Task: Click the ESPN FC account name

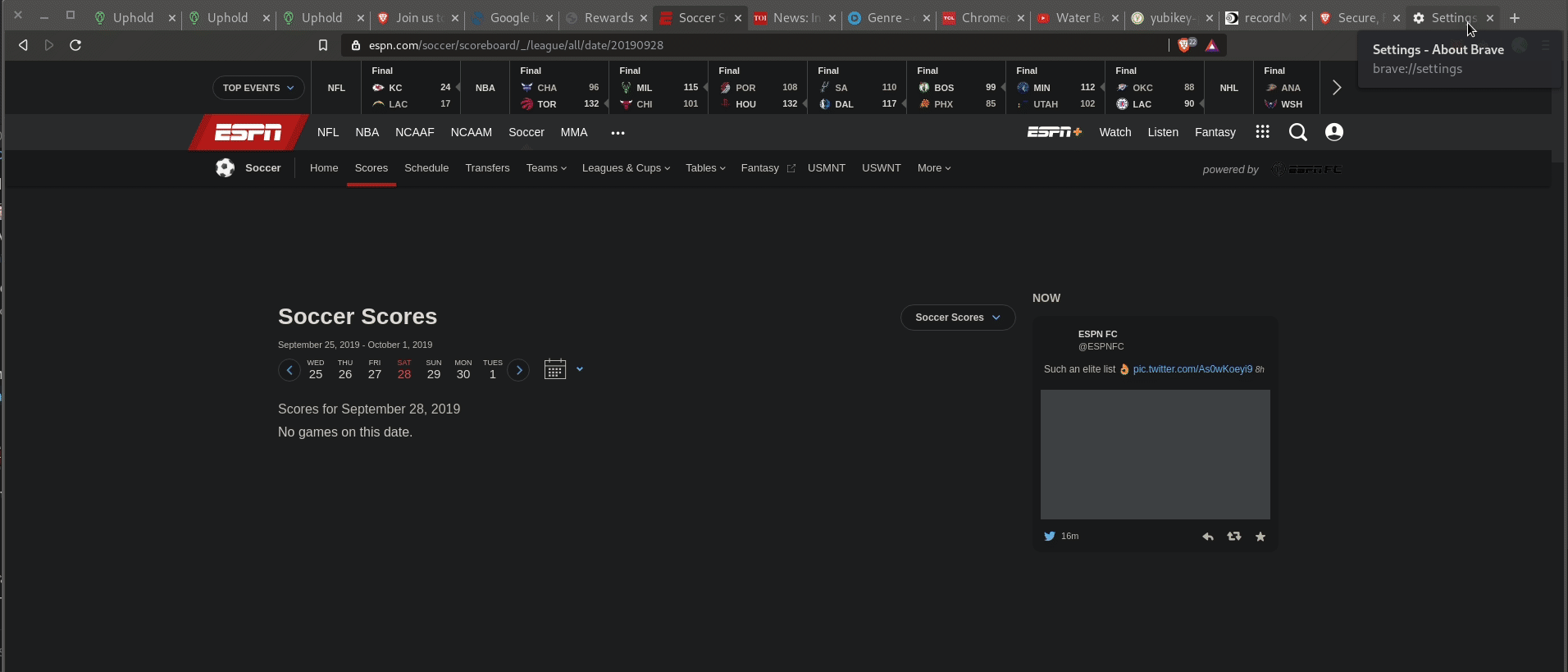Action: point(1097,334)
